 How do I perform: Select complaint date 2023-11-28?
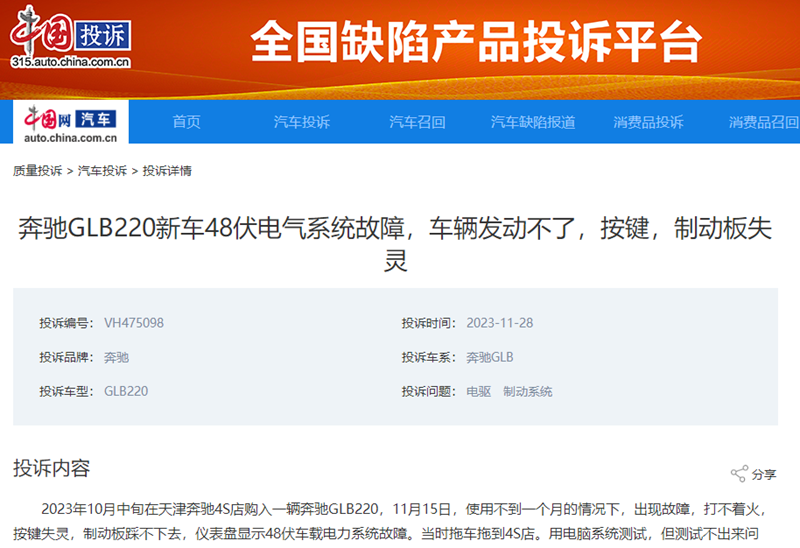[x=499, y=323]
